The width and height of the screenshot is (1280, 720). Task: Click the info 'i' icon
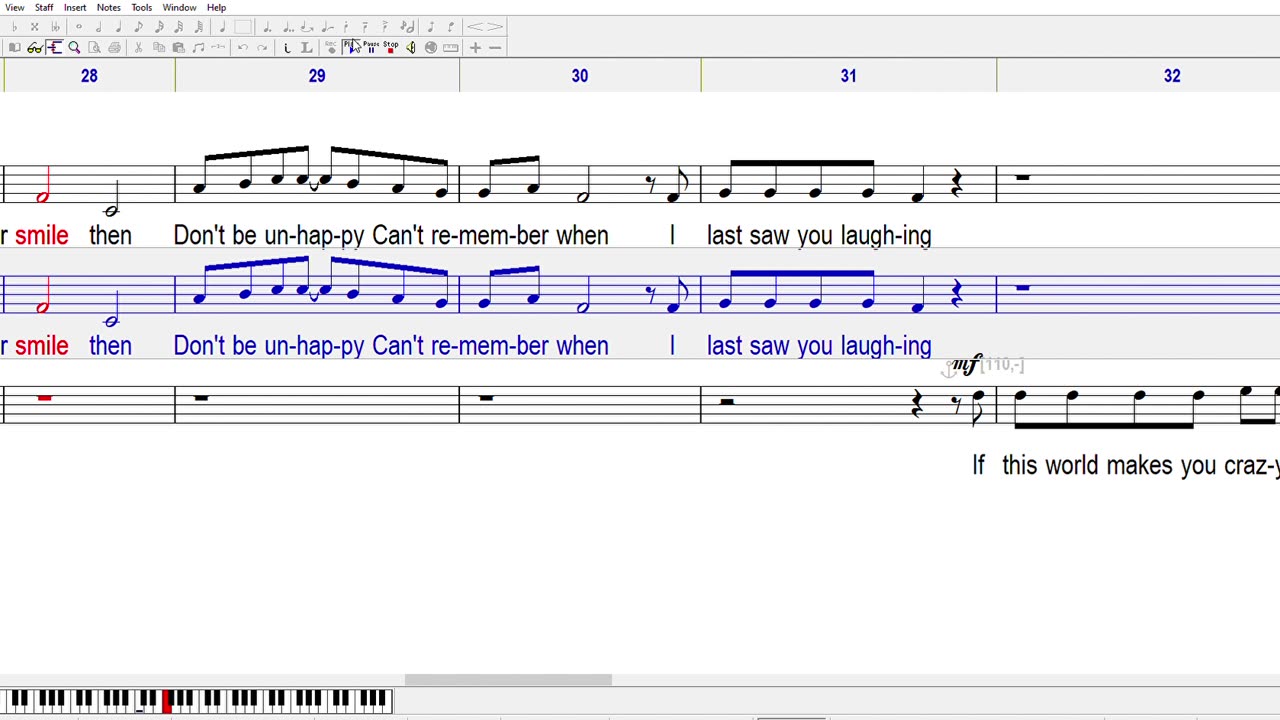pos(287,47)
